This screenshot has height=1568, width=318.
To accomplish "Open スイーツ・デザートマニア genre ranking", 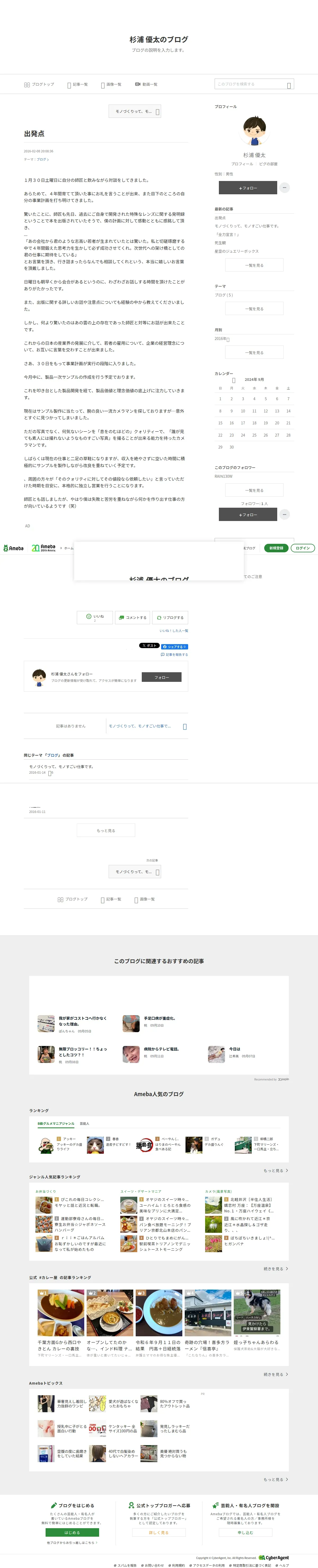I will coord(140,1191).
